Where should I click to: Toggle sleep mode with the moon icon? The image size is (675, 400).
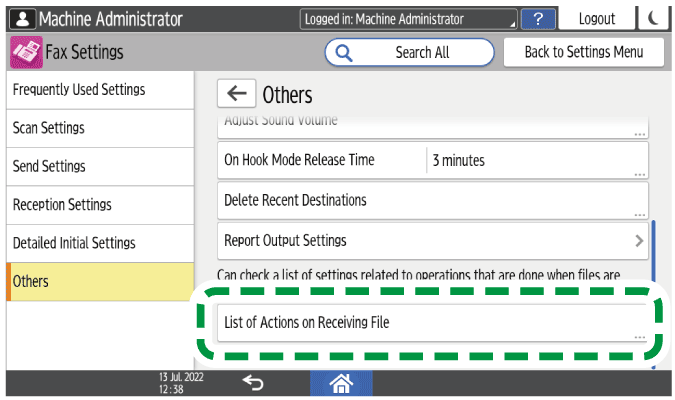tap(653, 19)
